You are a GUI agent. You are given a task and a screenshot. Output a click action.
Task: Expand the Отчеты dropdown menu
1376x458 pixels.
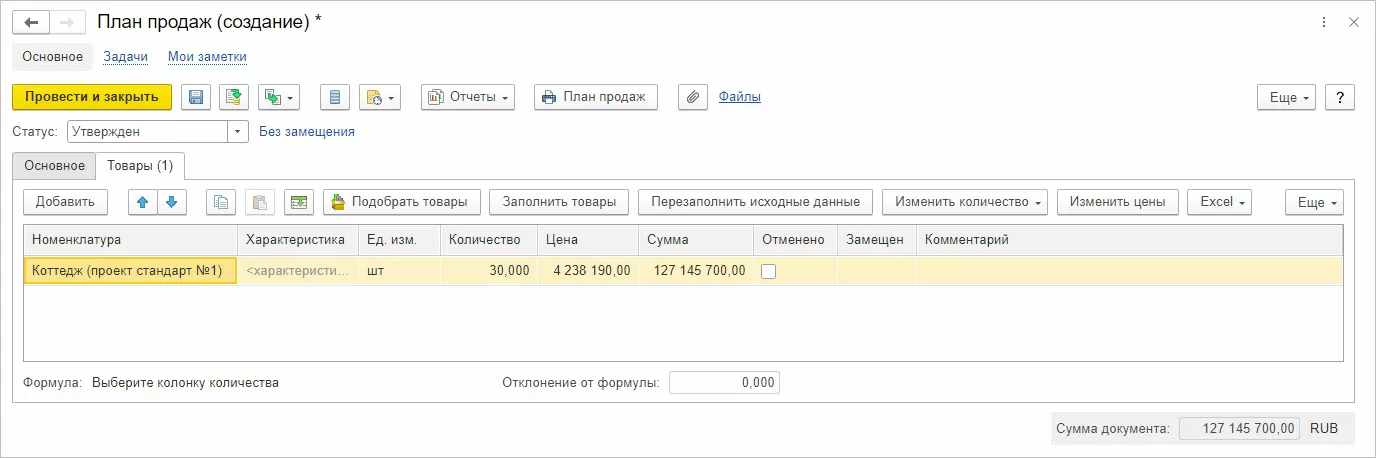(467, 97)
